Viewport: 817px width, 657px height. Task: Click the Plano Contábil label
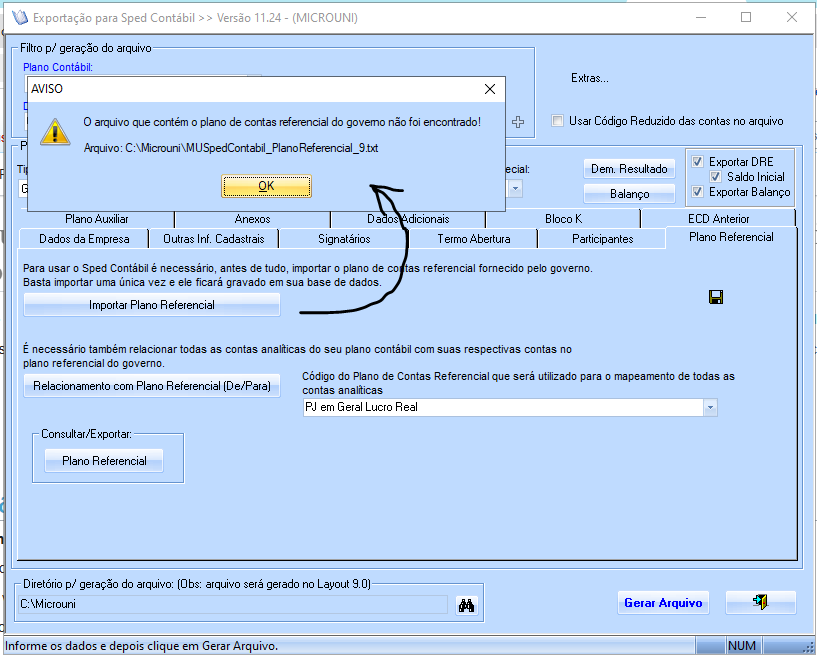(x=58, y=67)
